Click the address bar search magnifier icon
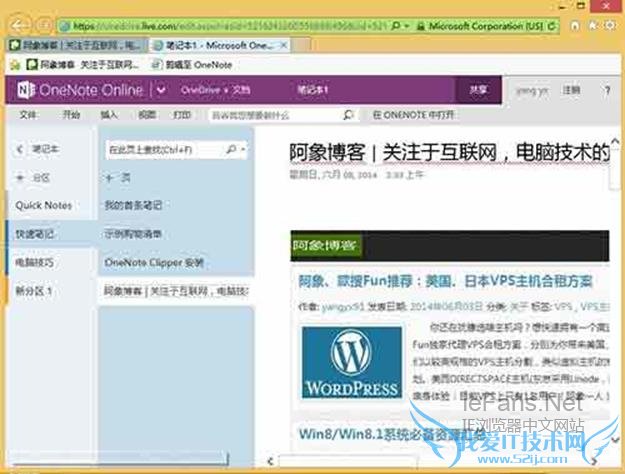 pos(396,26)
